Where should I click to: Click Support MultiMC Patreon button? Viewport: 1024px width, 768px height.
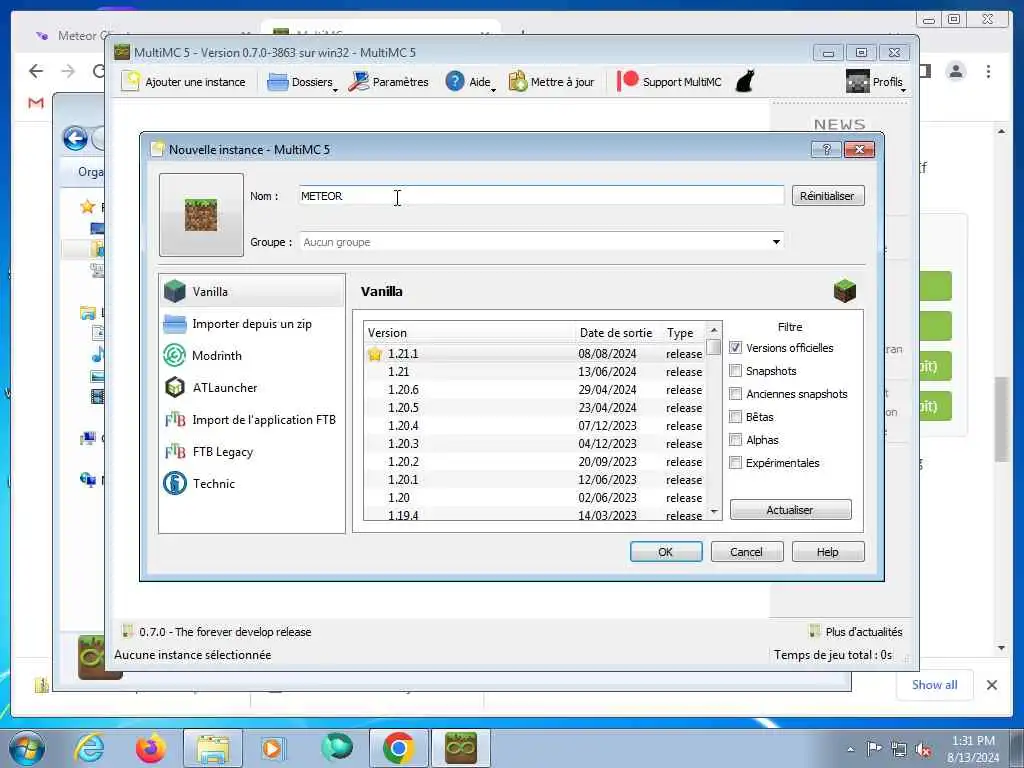(669, 82)
